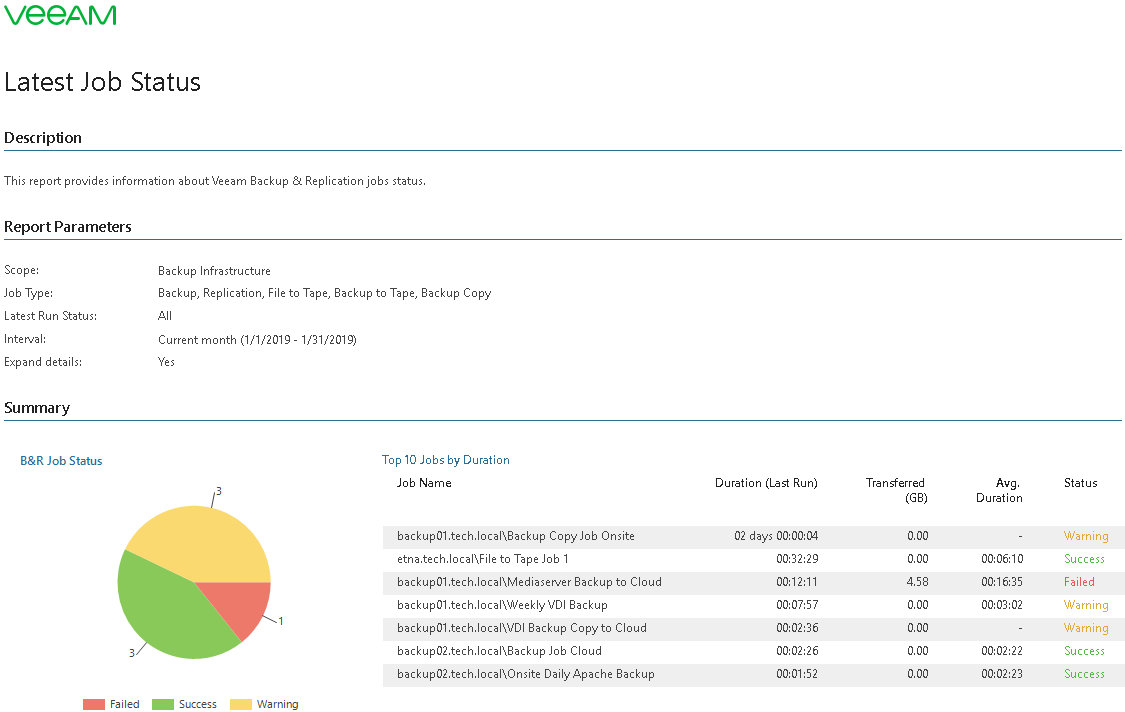Click the Scope: parameter label

tap(22, 270)
